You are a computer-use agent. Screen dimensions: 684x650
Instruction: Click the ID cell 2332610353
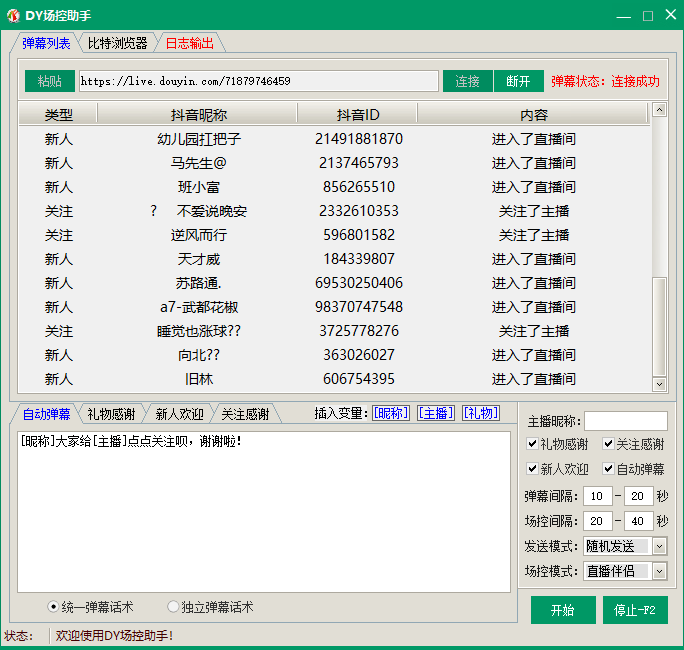click(x=359, y=211)
